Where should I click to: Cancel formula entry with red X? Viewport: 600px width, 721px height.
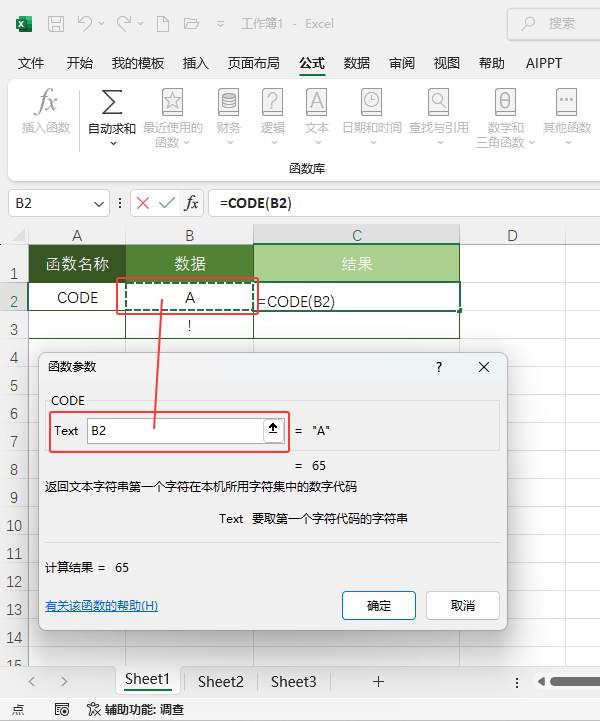tap(143, 203)
